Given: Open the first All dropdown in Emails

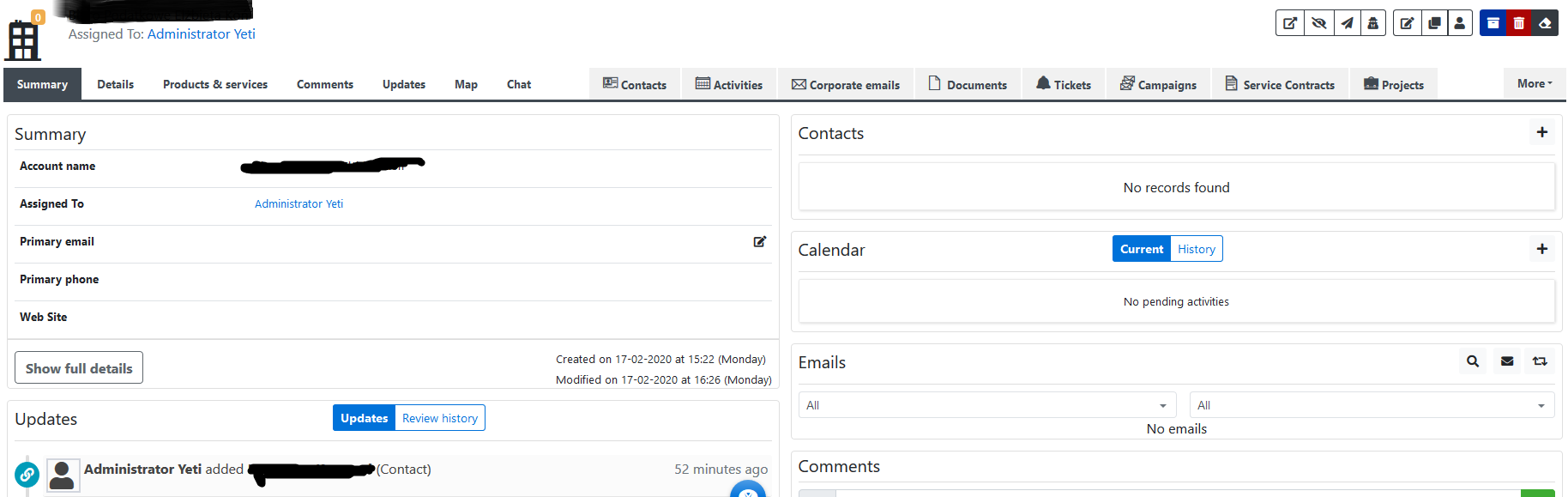Looking at the screenshot, I should click(x=987, y=405).
